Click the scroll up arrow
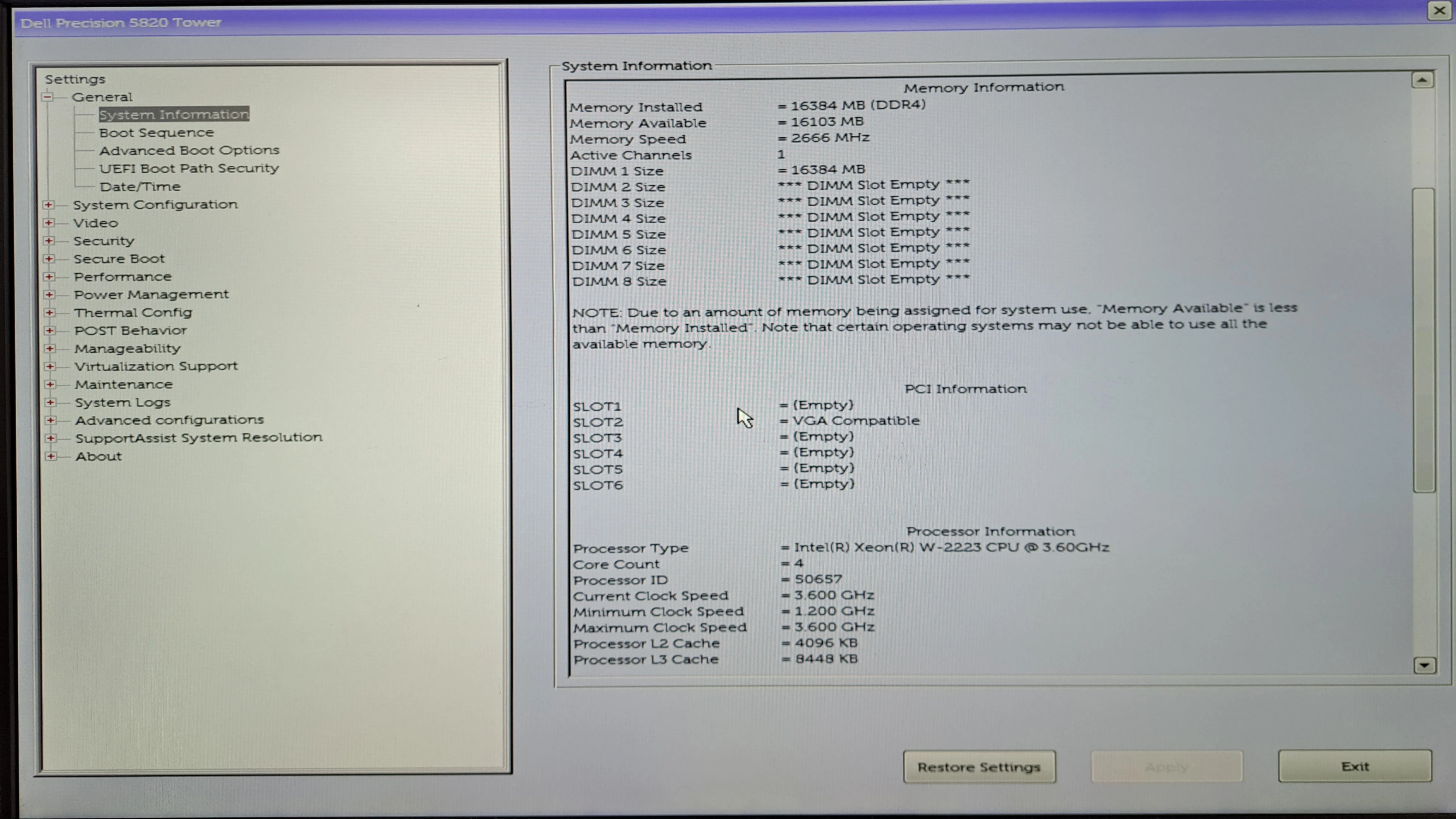 [x=1422, y=80]
